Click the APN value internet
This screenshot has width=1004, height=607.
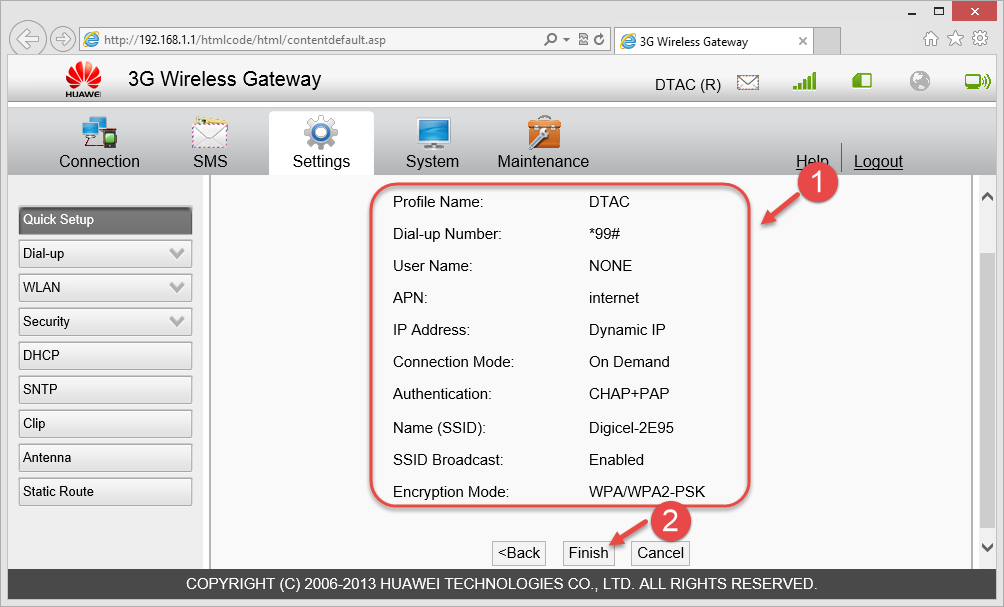613,298
